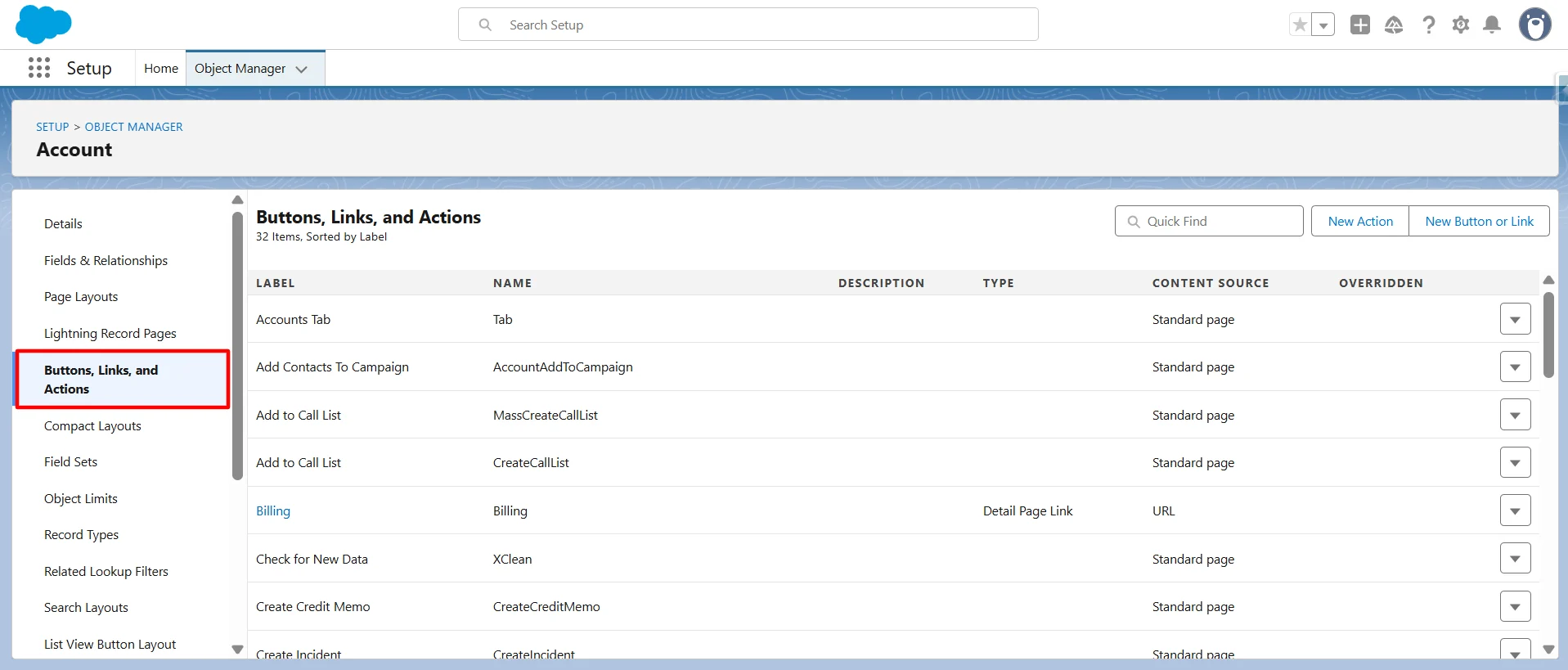This screenshot has height=670, width=1568.
Task: Open the Trailhead guidance icon
Action: (x=1394, y=25)
